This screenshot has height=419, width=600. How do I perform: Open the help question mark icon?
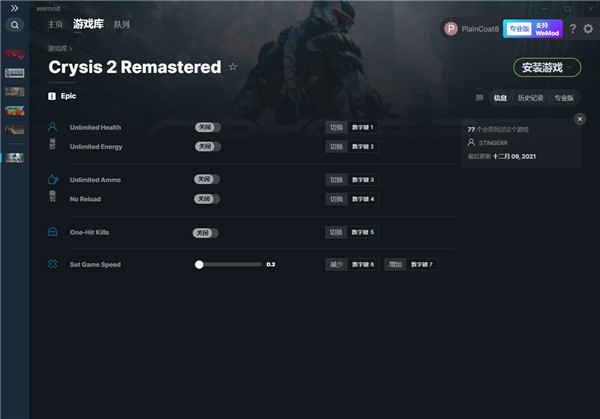pos(573,28)
